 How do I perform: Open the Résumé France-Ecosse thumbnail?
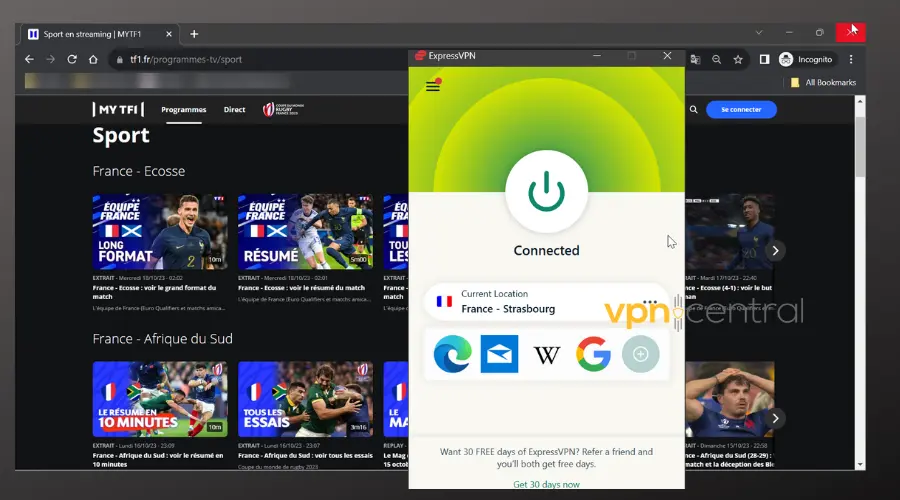(305, 232)
